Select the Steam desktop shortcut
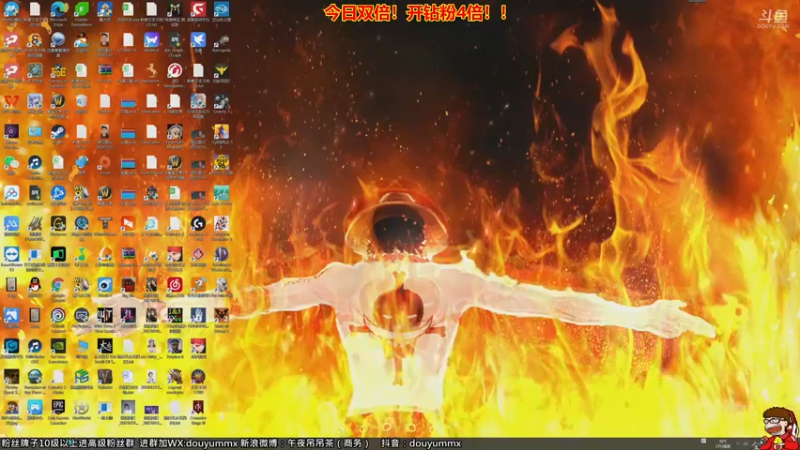Viewport: 800px width, 450px height. pos(58,132)
